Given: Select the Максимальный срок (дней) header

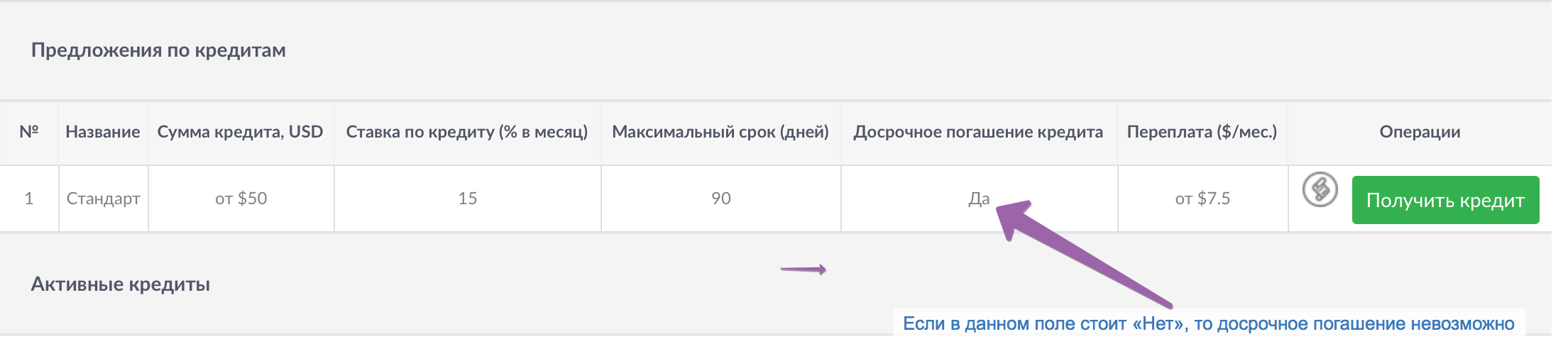Looking at the screenshot, I should click(x=720, y=132).
